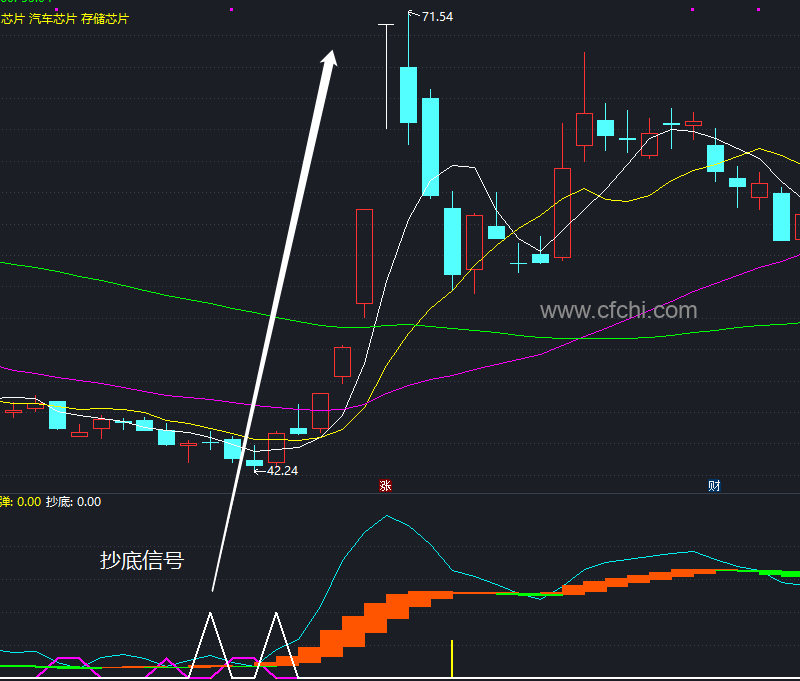Open the 存储芯片 concept tag
Screen dimensions: 800x681
pyautogui.click(x=105, y=19)
